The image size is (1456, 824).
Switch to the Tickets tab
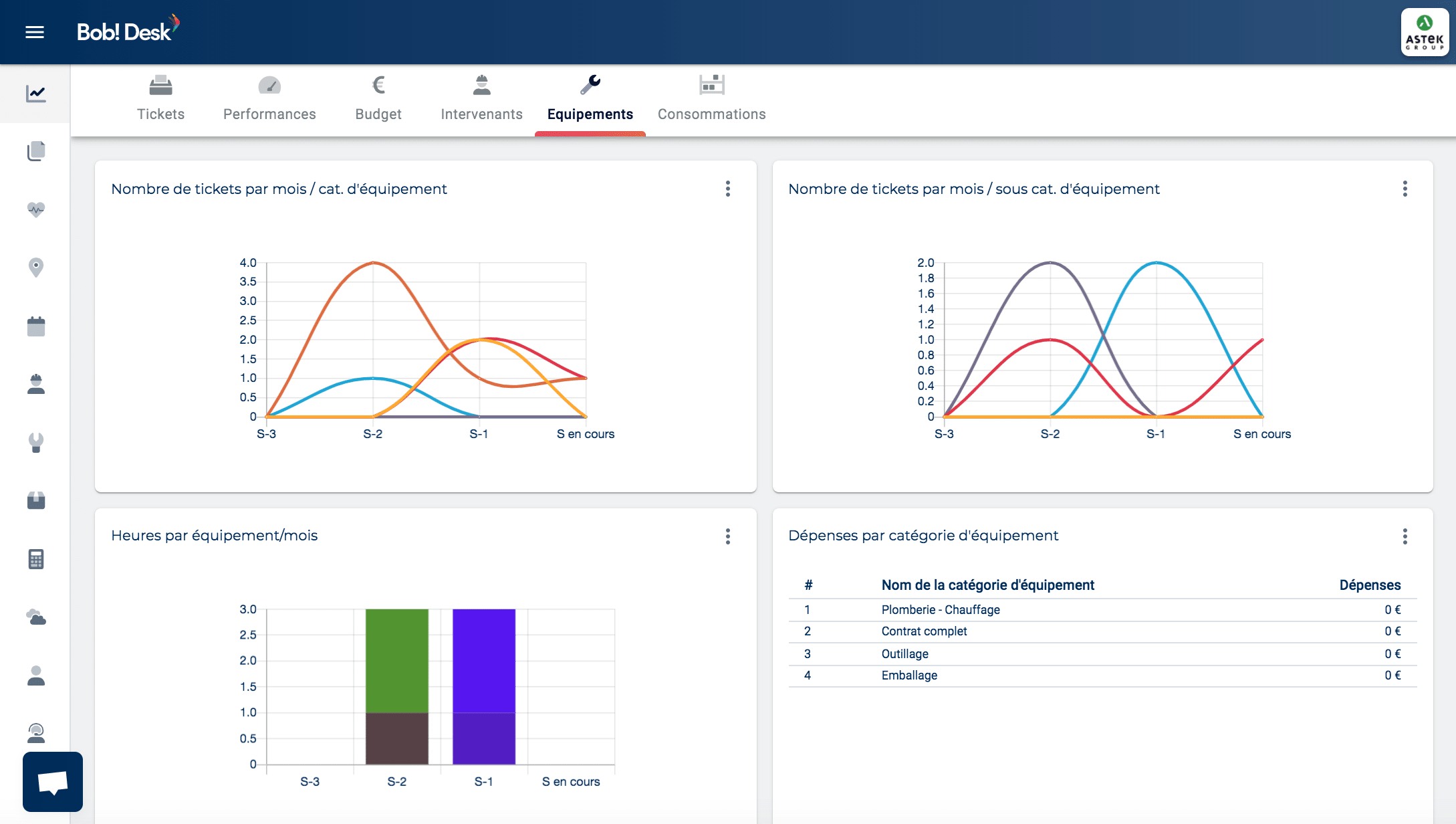click(x=160, y=101)
